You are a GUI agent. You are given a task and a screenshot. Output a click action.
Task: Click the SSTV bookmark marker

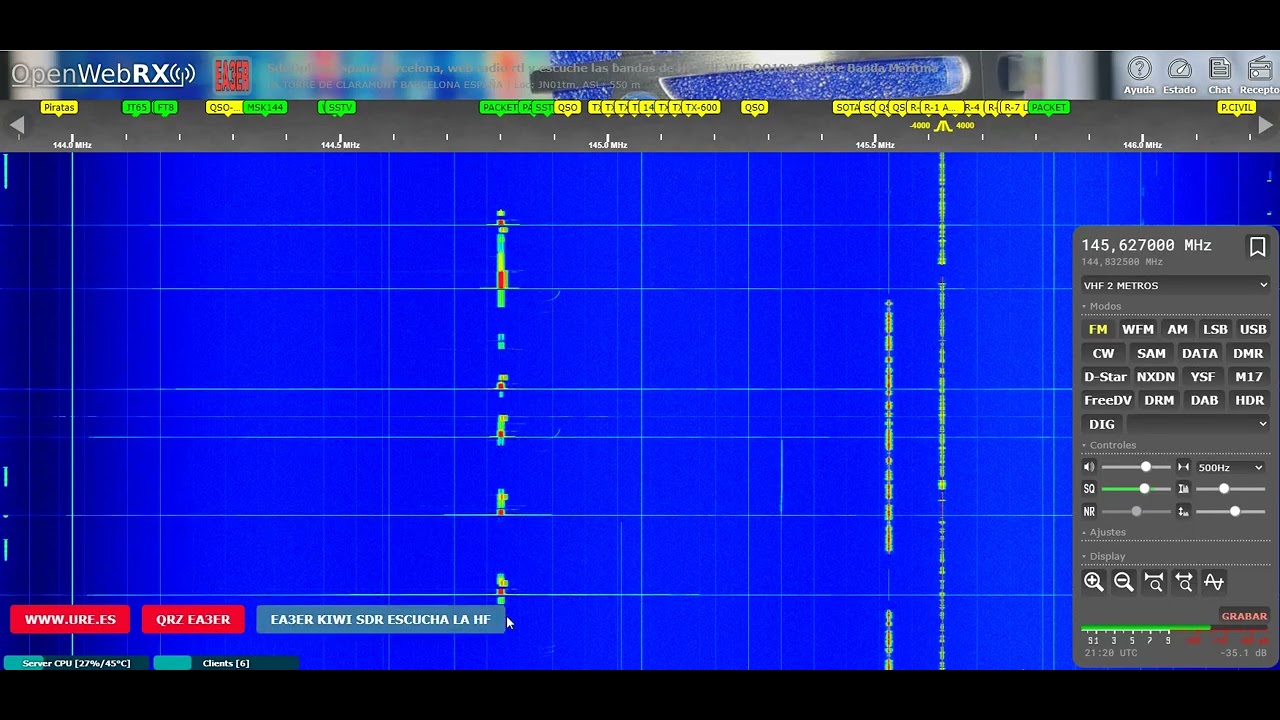pyautogui.click(x=339, y=107)
